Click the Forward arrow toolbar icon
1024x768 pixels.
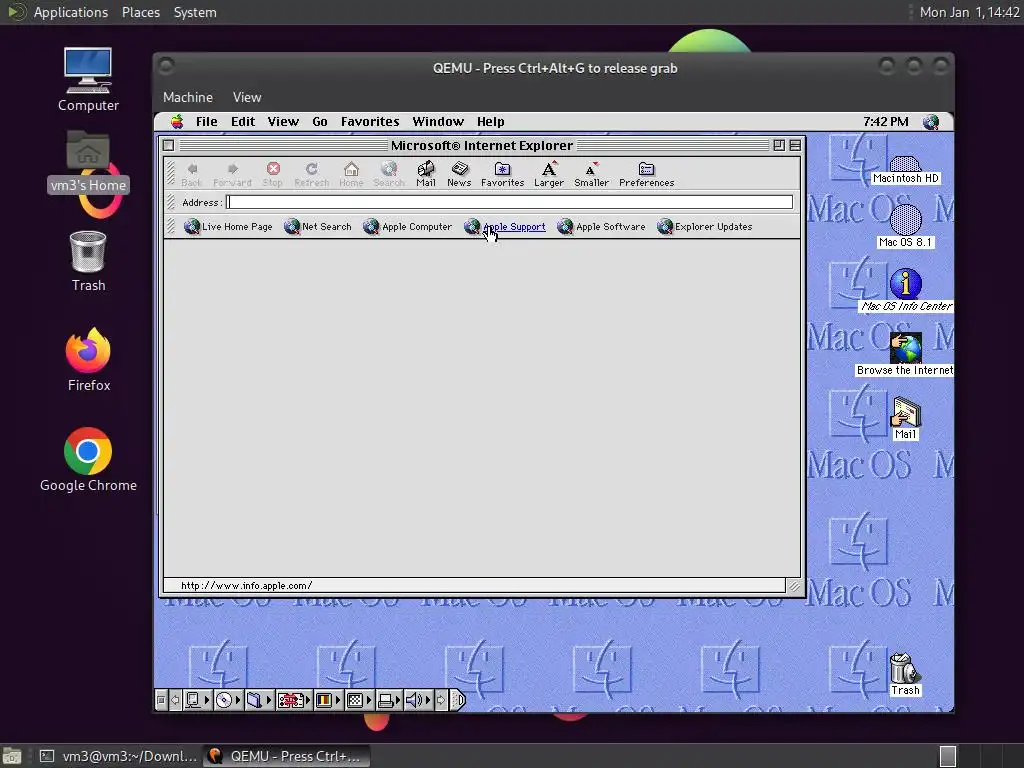tap(232, 174)
